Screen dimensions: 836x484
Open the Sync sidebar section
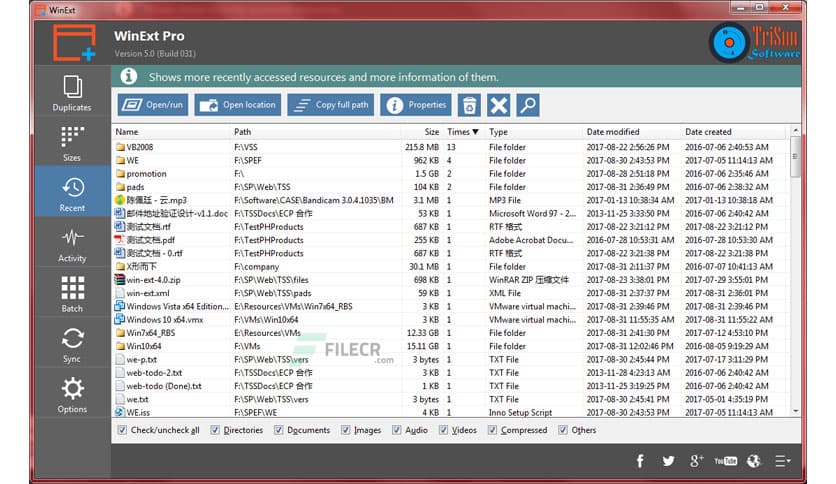tap(72, 344)
